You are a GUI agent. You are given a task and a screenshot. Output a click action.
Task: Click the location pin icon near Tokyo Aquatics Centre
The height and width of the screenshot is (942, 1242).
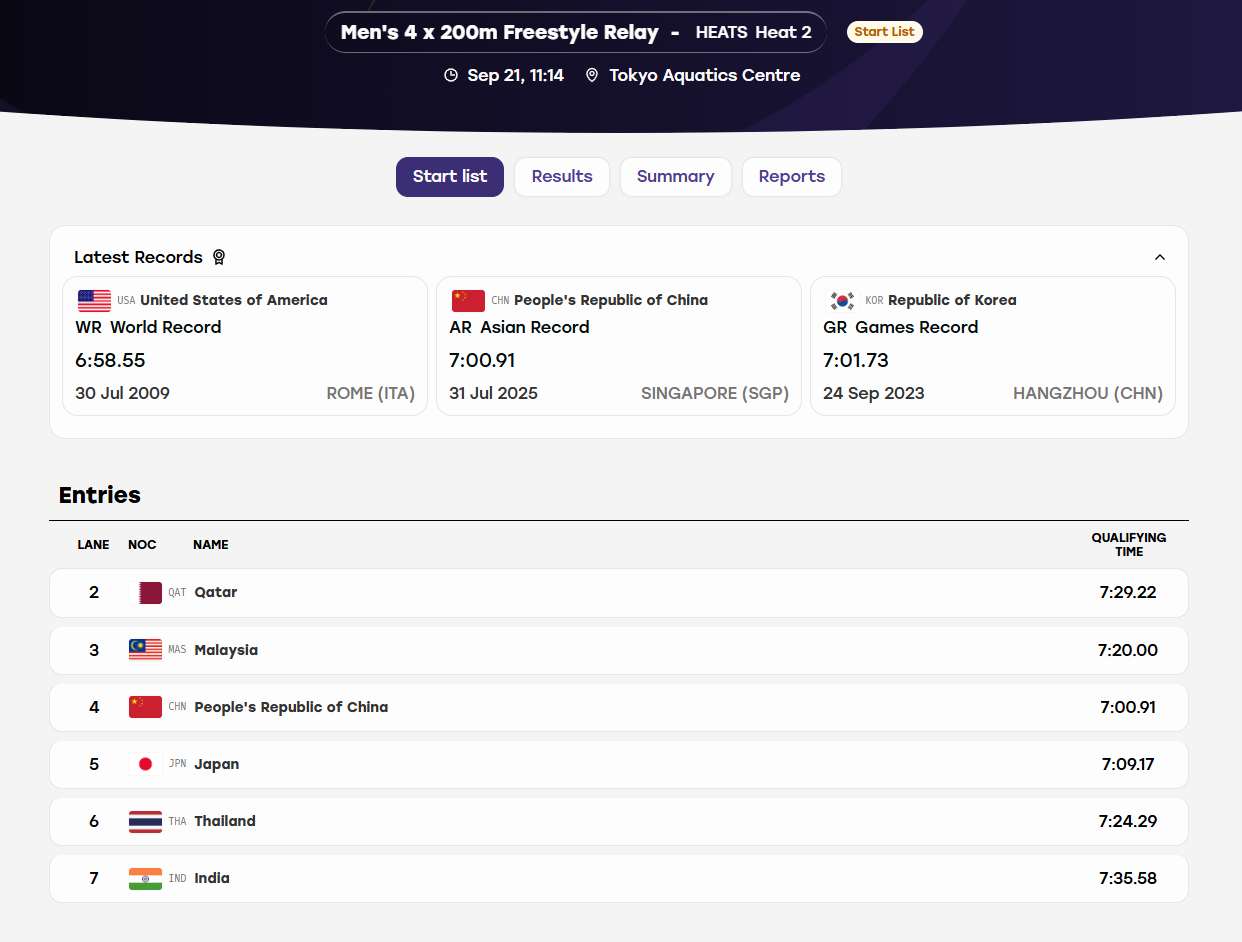point(592,76)
